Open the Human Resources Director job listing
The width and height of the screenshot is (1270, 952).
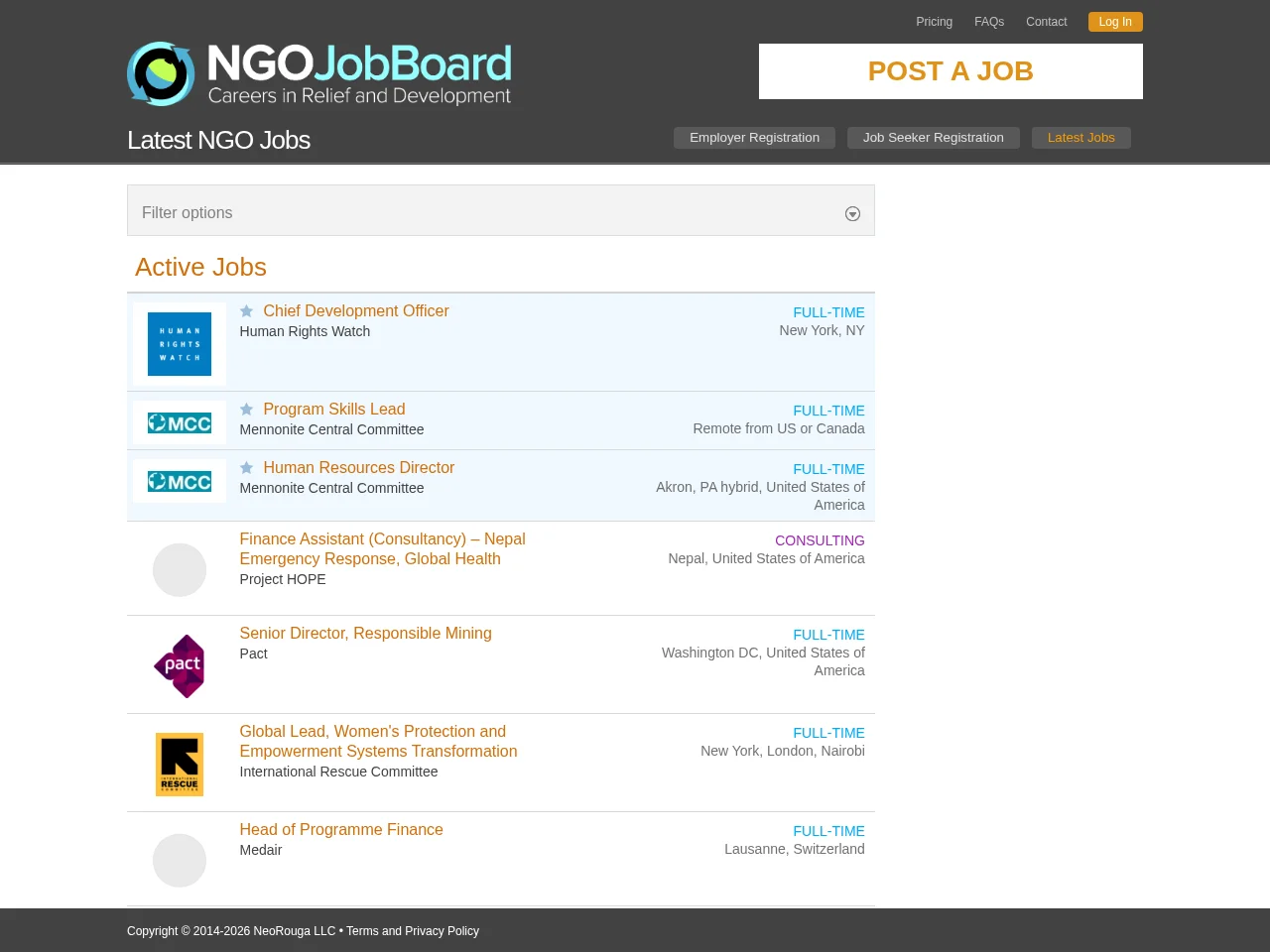click(x=359, y=468)
